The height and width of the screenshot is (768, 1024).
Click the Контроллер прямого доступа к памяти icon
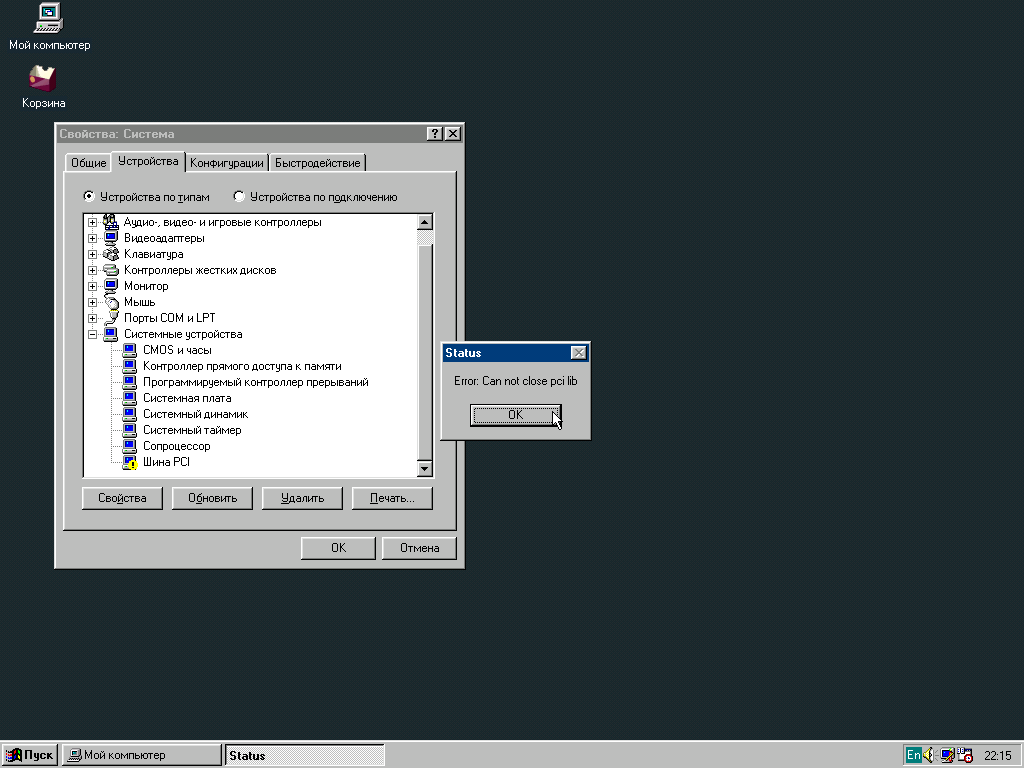point(129,366)
